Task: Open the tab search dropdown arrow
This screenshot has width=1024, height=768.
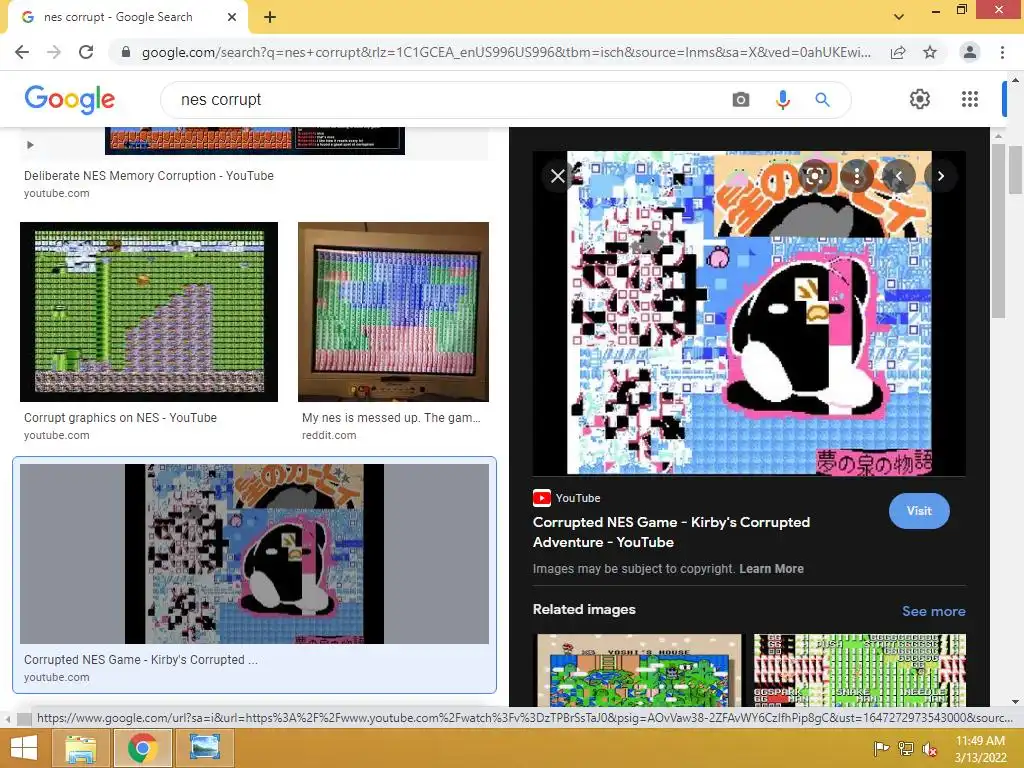Action: (899, 17)
